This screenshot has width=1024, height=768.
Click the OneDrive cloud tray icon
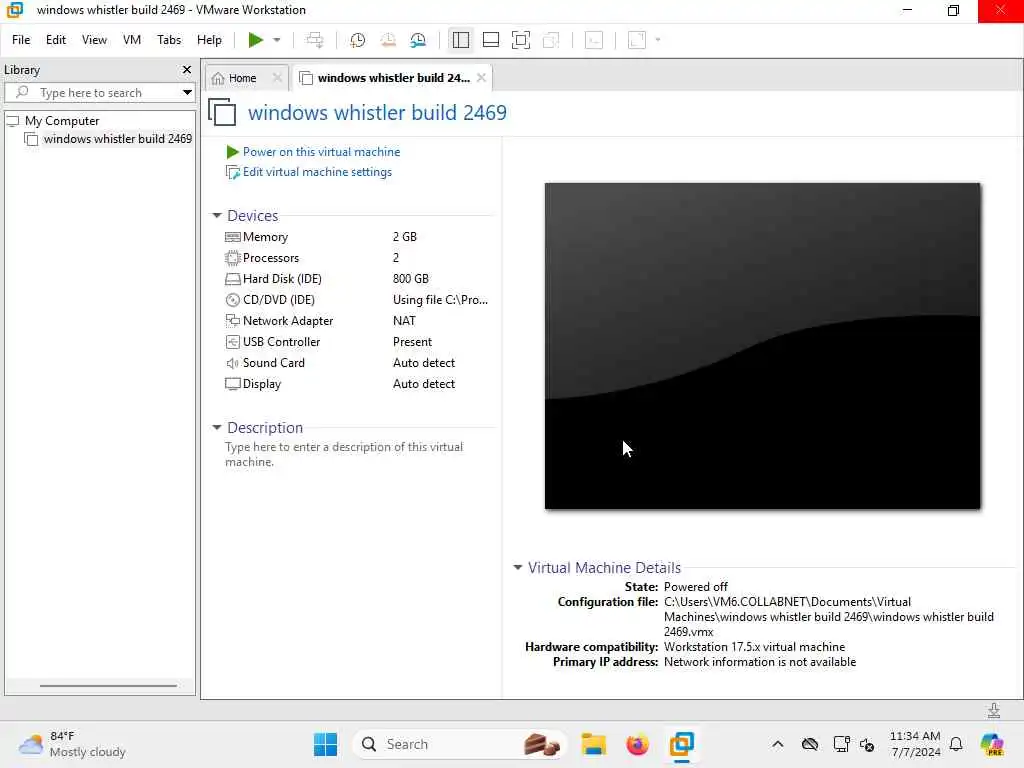coord(810,744)
